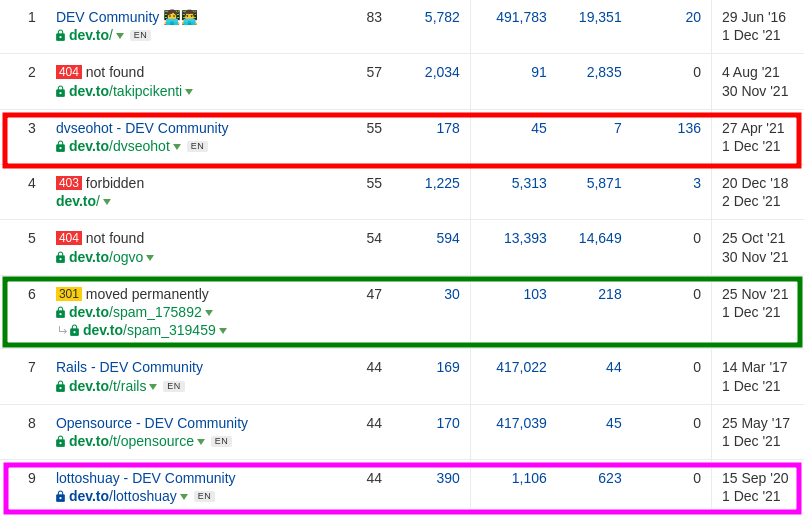Image resolution: width=804 pixels, height=515 pixels.
Task: Open the Opensource - DEV Community link
Action: coord(152,423)
